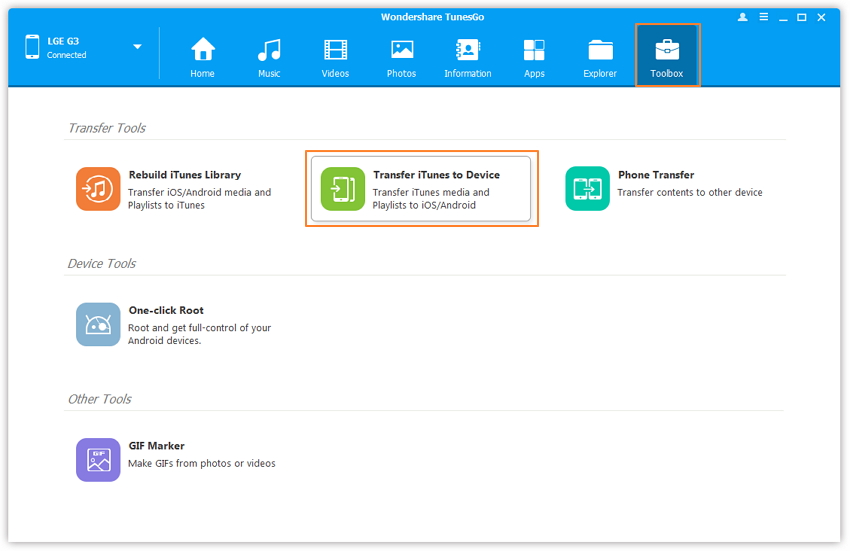Open the hamburger menu in title bar
Viewport: 850px width, 551px height.
tap(762, 17)
